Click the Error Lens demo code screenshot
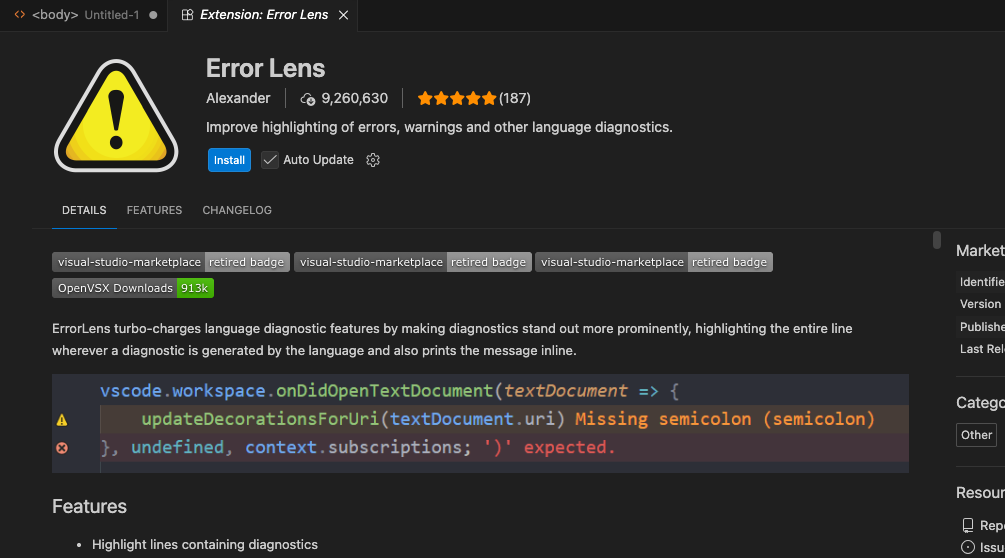 [x=480, y=423]
